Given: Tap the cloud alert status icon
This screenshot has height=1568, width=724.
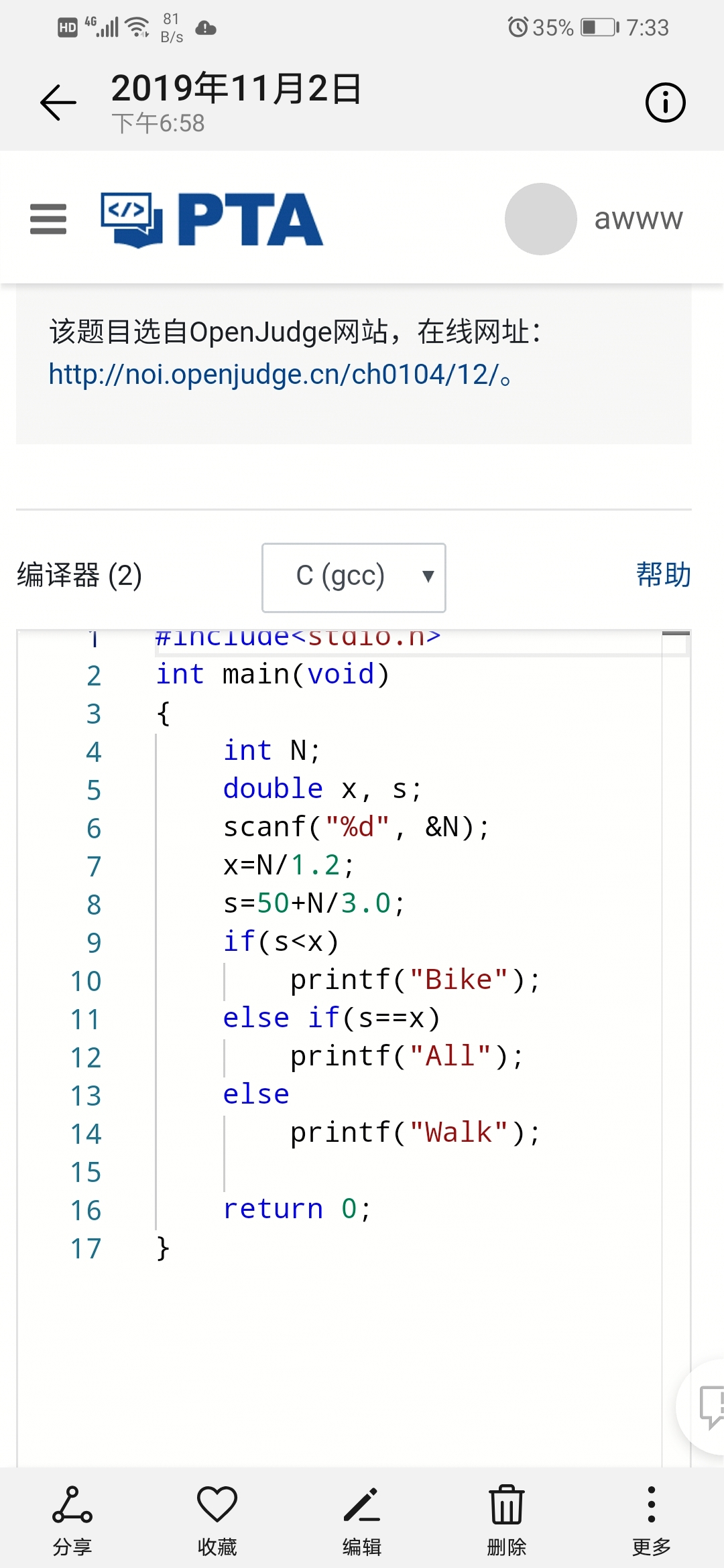Looking at the screenshot, I should (x=206, y=28).
